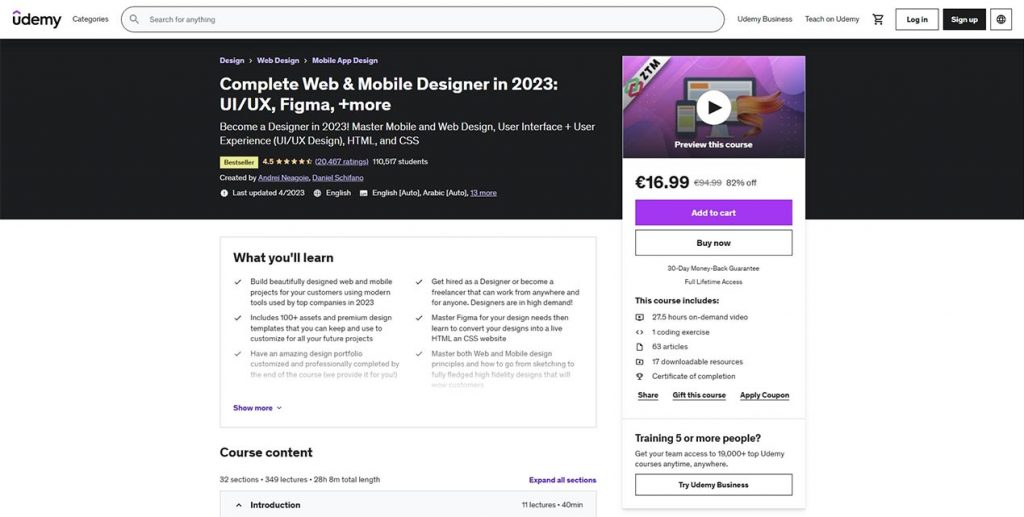This screenshot has width=1024, height=517.
Task: Click the Last updated alert icon
Action: coord(224,193)
